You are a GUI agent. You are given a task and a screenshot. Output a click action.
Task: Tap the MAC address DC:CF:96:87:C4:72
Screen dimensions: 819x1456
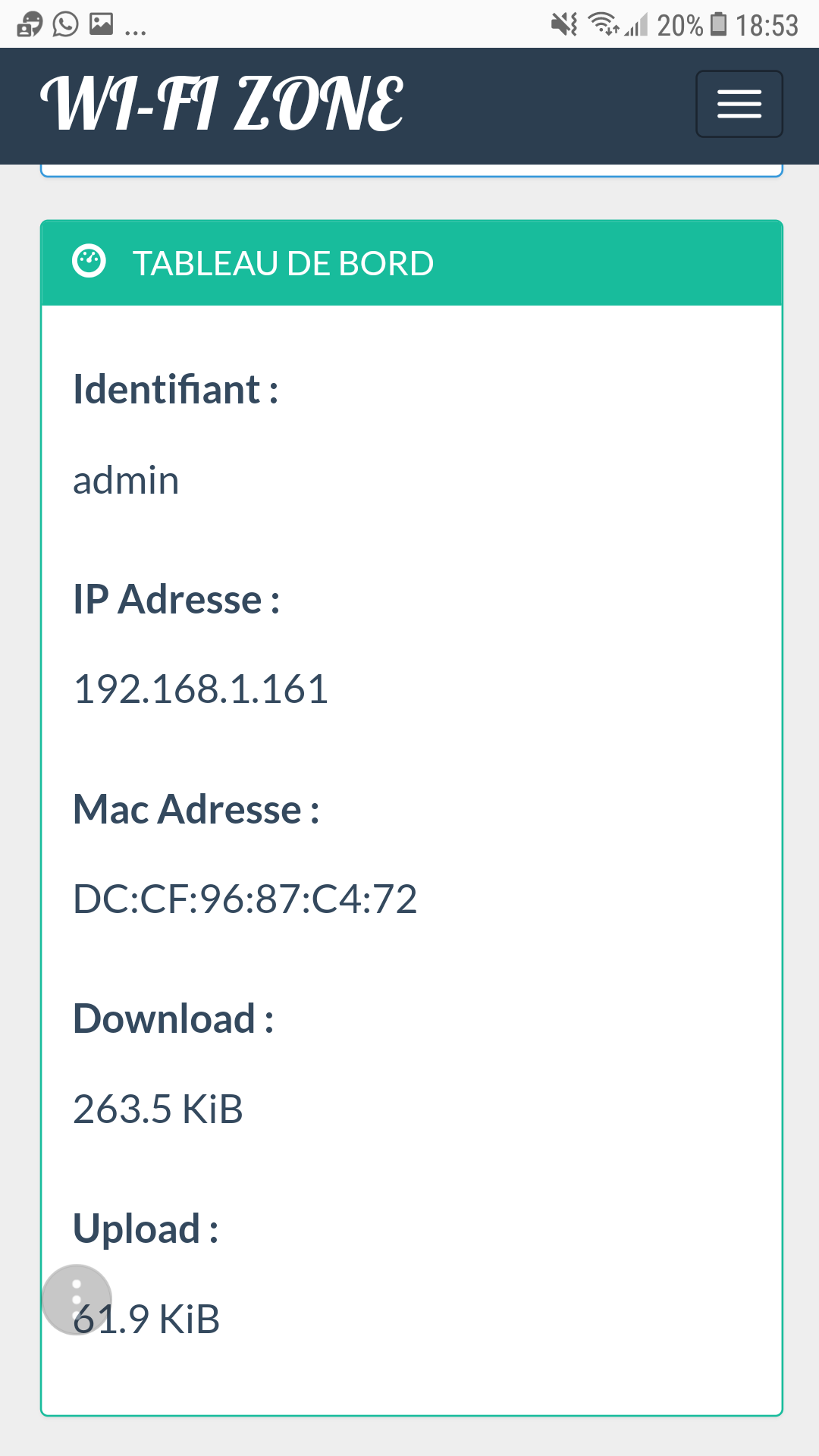click(x=245, y=899)
